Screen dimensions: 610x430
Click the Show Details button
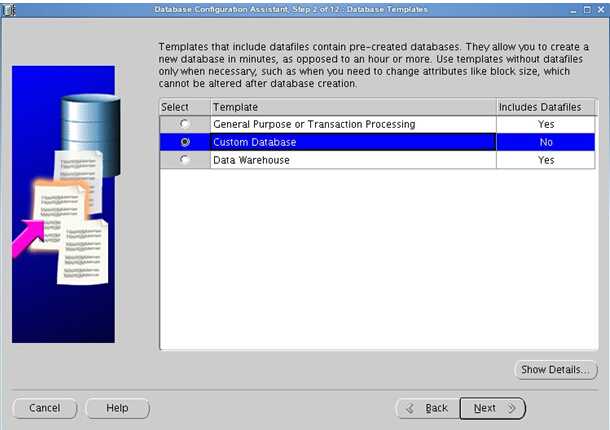click(x=556, y=369)
